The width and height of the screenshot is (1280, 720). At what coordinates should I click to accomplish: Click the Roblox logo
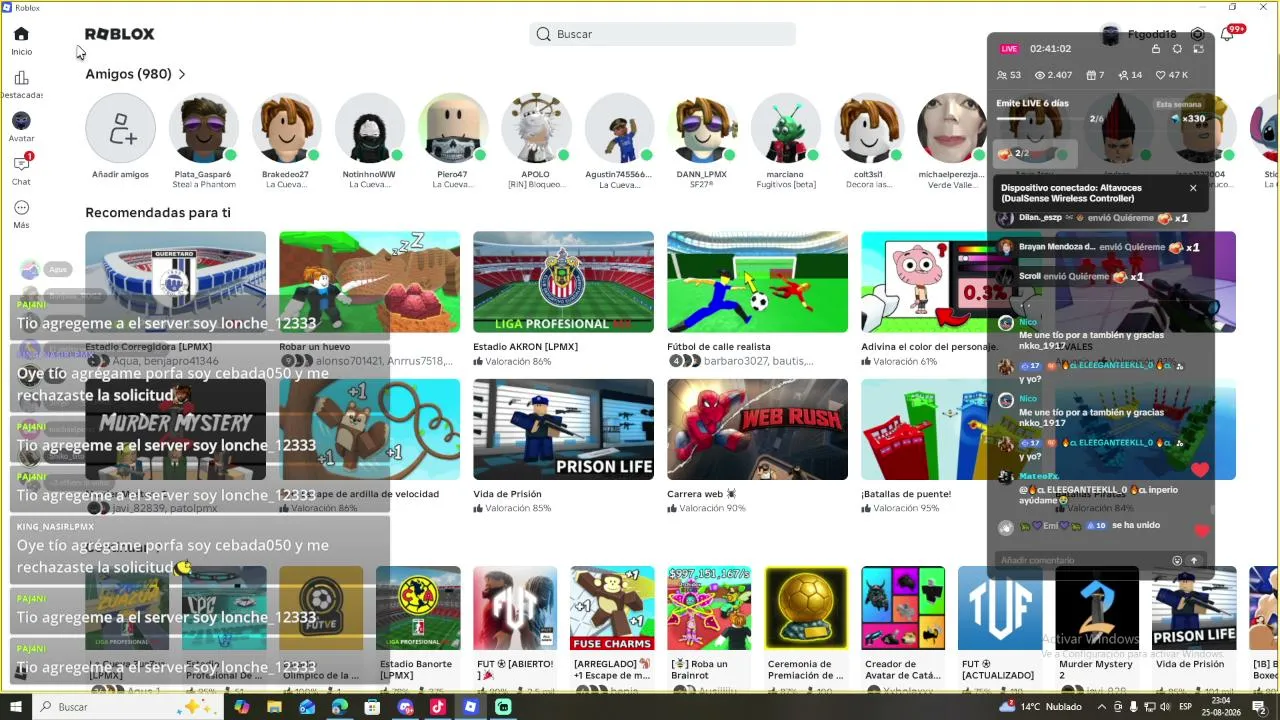coord(119,34)
